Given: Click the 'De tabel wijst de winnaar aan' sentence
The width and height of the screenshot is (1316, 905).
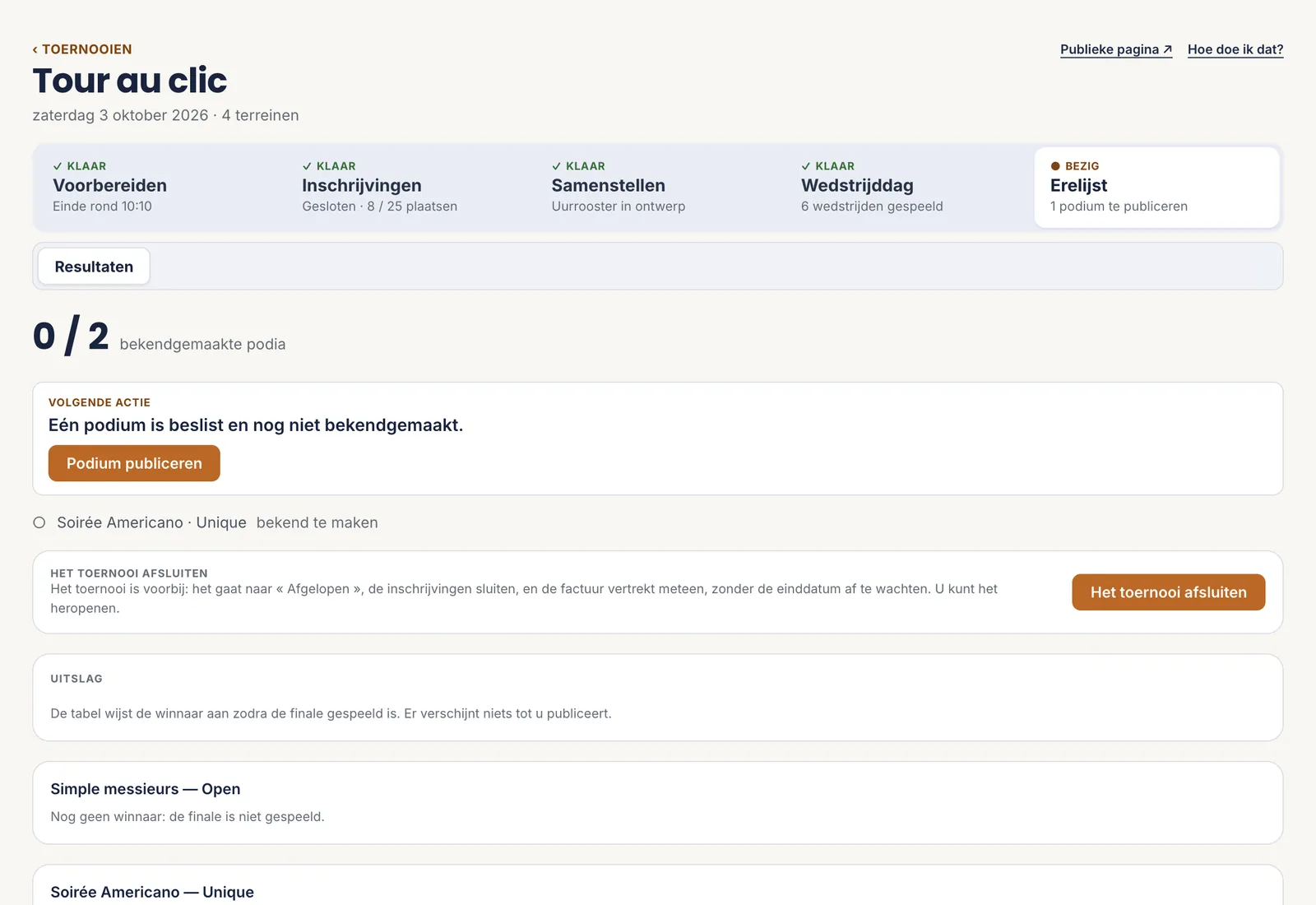Looking at the screenshot, I should click(x=331, y=713).
